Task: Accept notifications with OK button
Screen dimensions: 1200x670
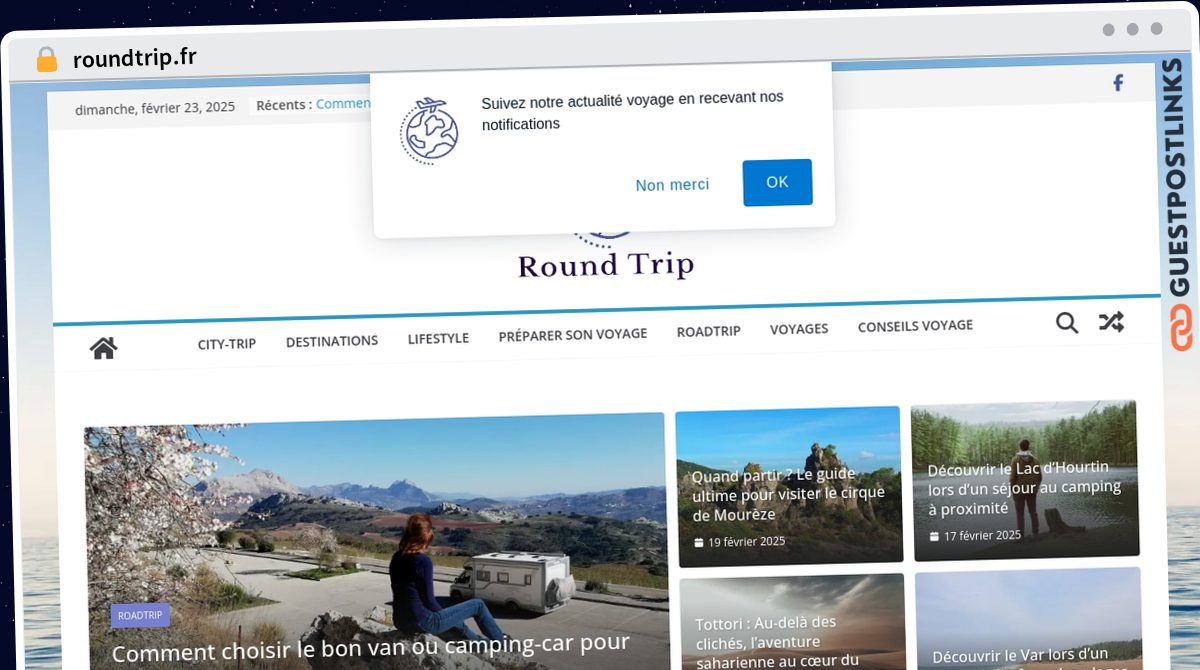Action: coord(777,182)
